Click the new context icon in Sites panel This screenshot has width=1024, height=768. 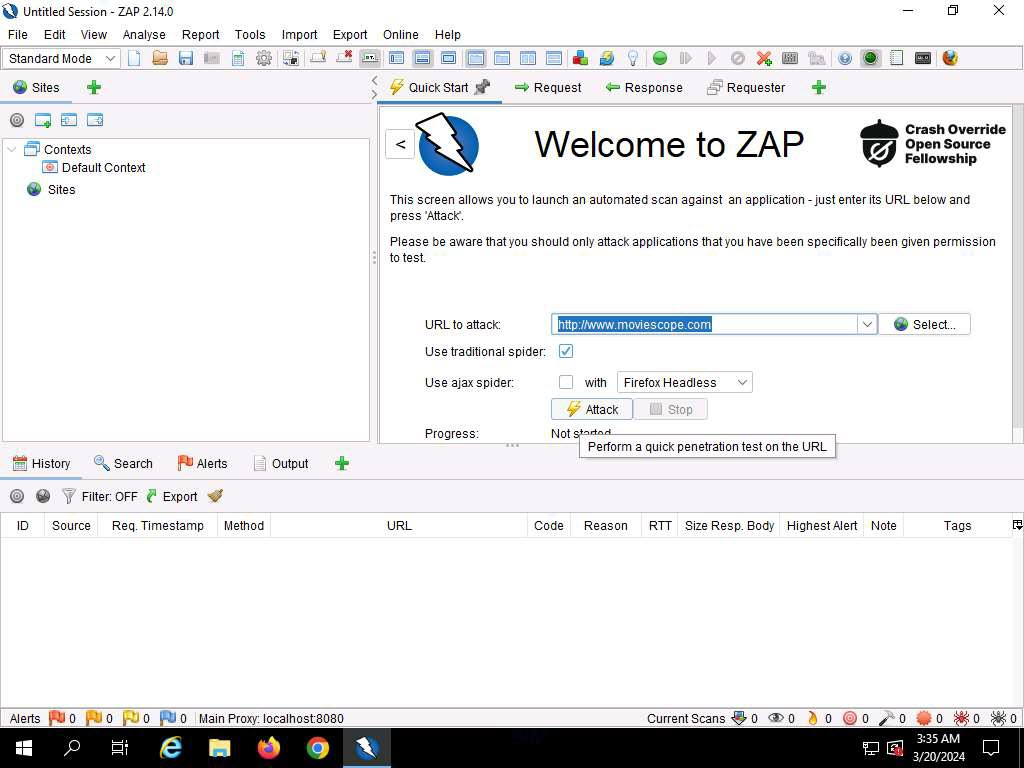tap(43, 120)
